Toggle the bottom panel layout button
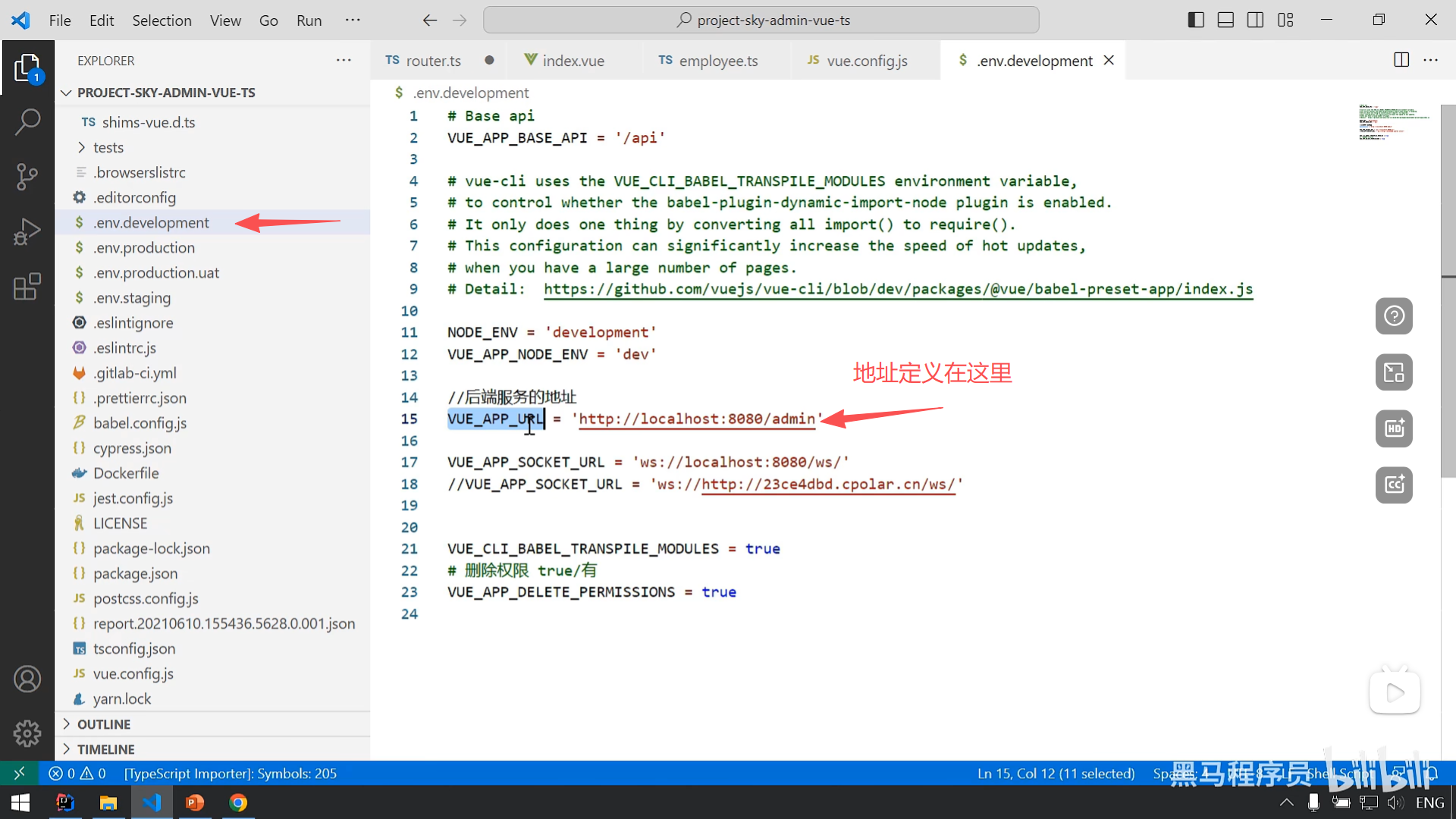Image resolution: width=1456 pixels, height=819 pixels. pyautogui.click(x=1225, y=20)
